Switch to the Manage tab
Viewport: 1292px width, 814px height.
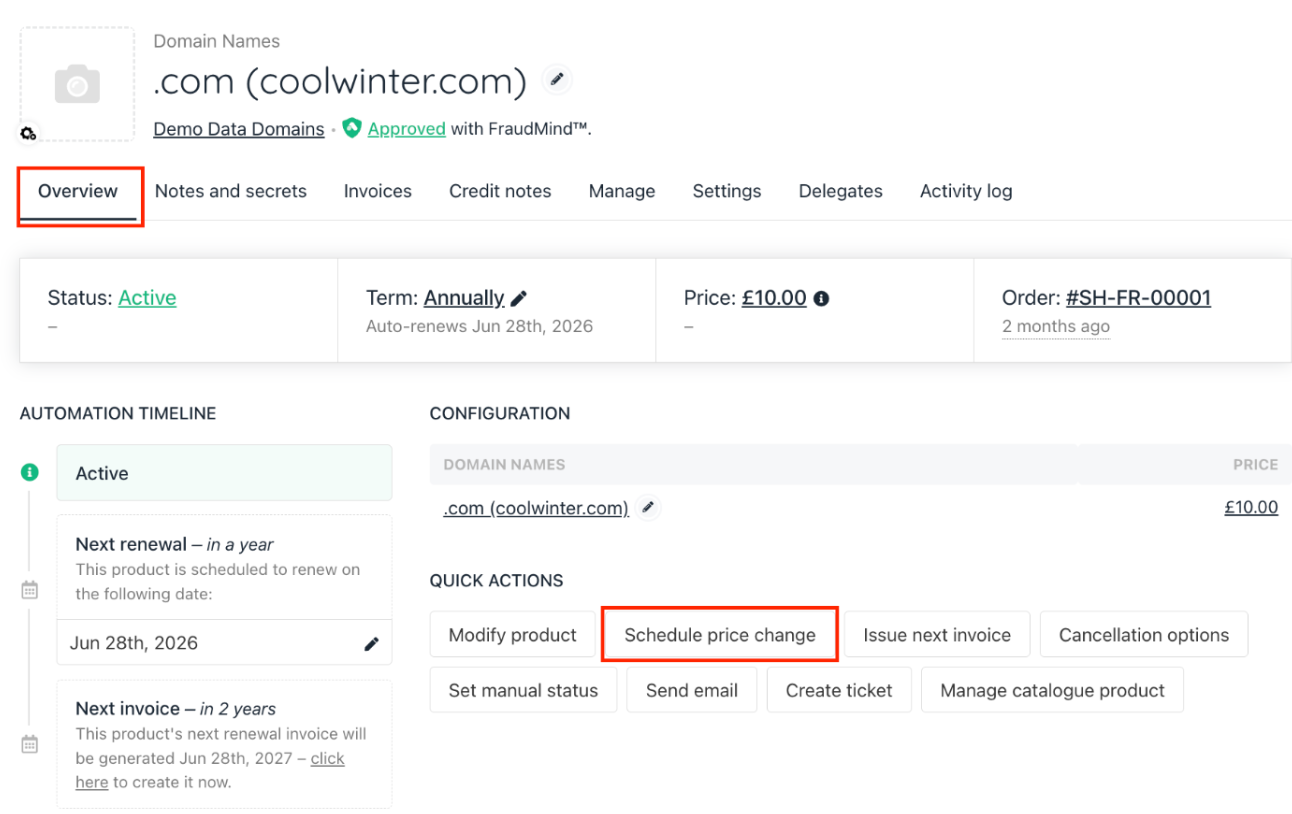pyautogui.click(x=622, y=191)
